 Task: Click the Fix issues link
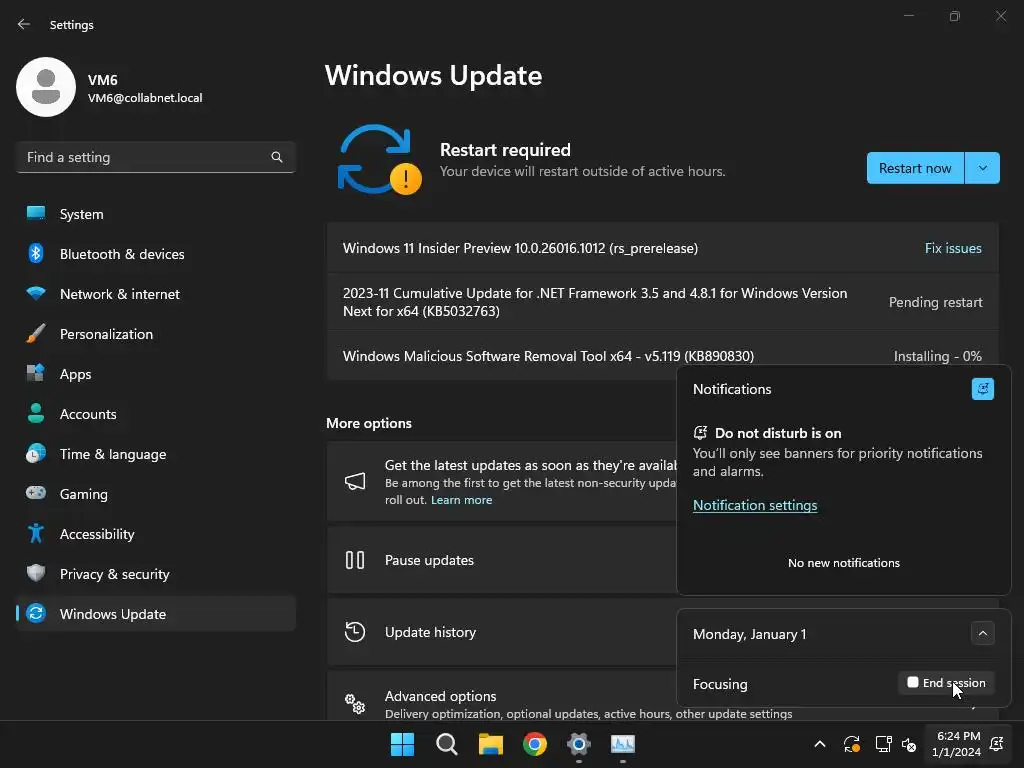pos(953,248)
